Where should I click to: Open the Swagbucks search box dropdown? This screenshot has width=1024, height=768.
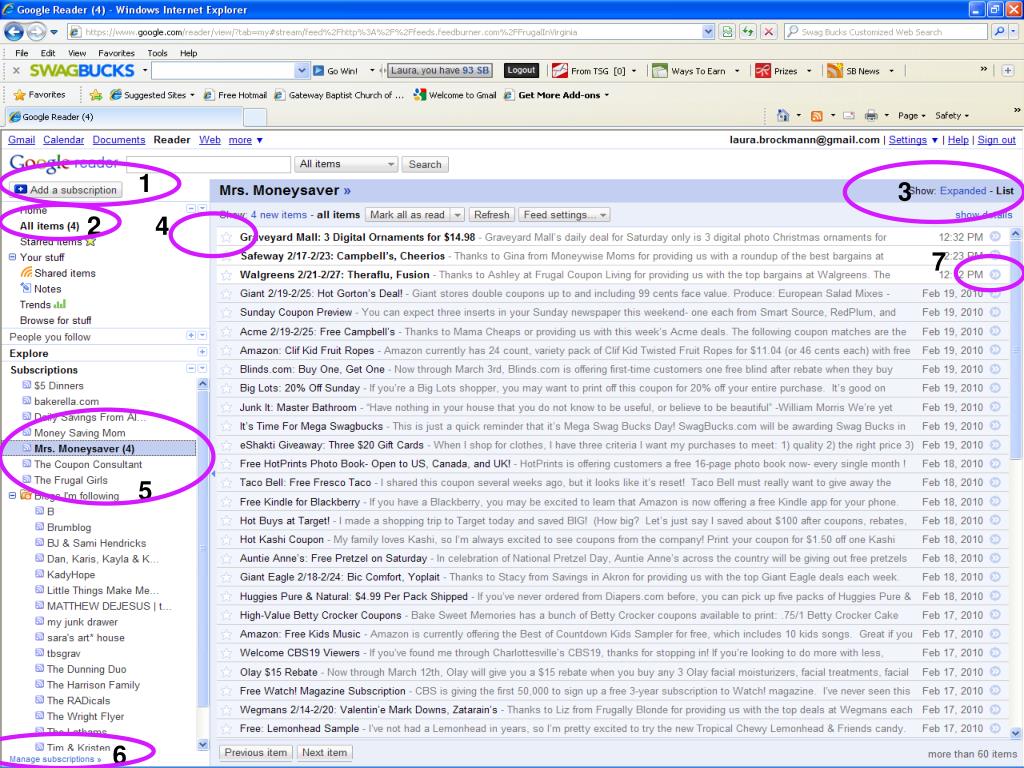click(x=301, y=71)
